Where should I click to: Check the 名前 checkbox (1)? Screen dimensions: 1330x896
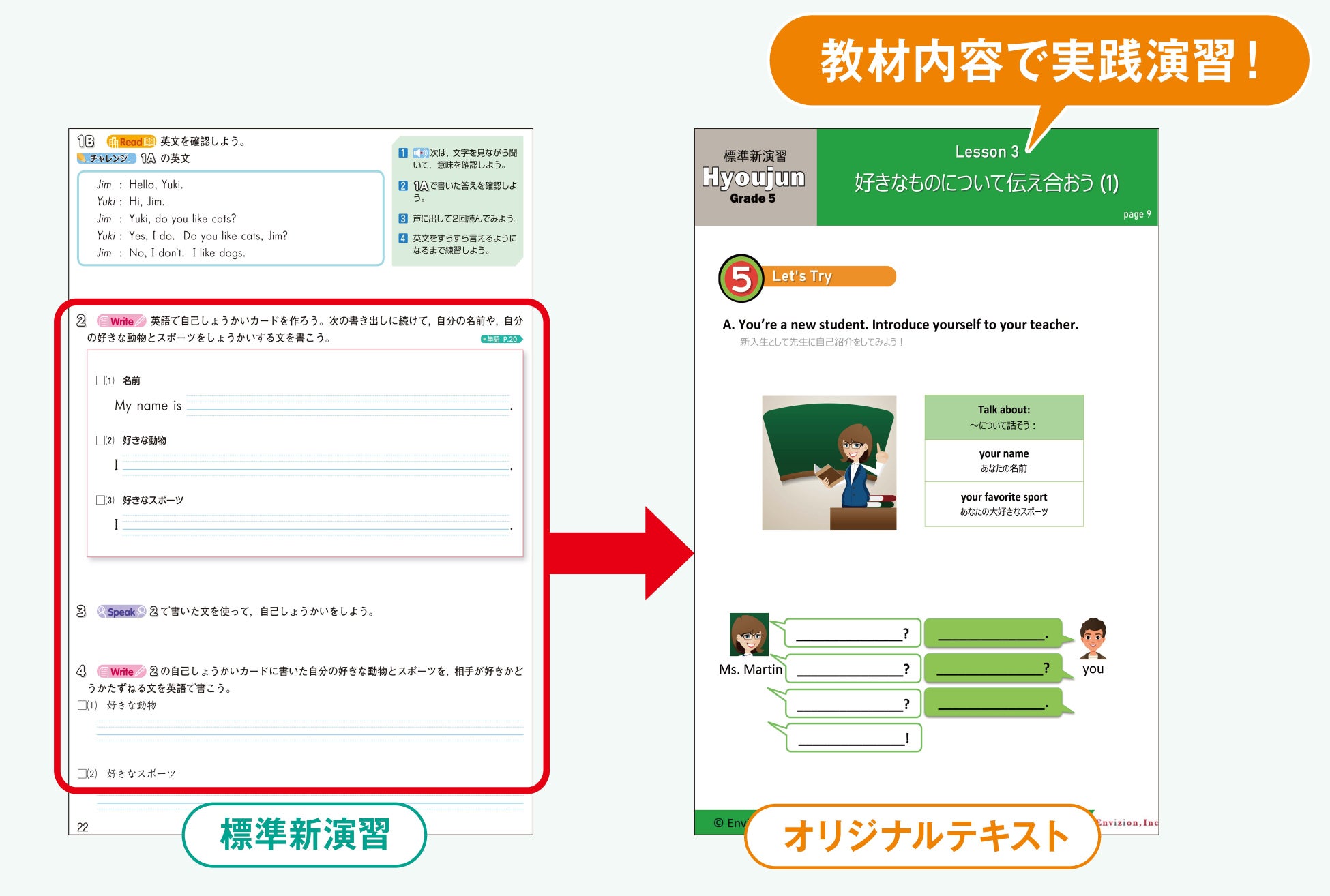point(101,380)
